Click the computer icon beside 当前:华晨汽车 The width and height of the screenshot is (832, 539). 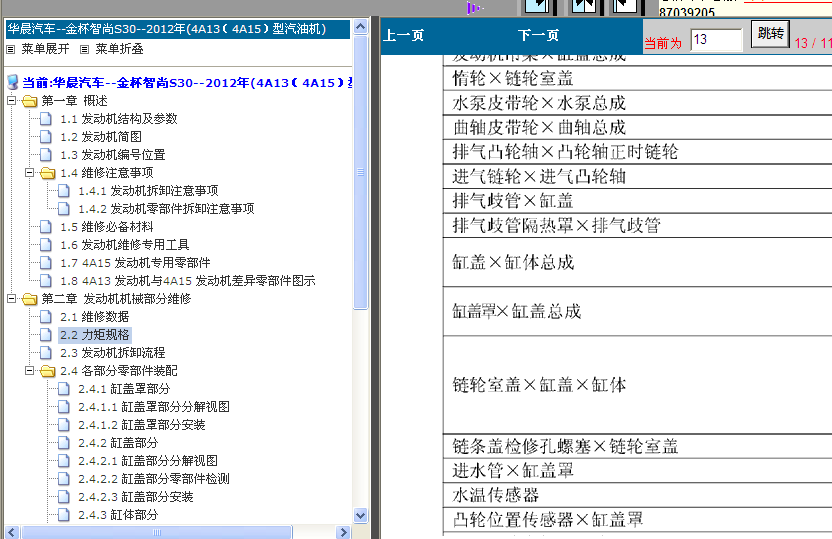[x=13, y=83]
